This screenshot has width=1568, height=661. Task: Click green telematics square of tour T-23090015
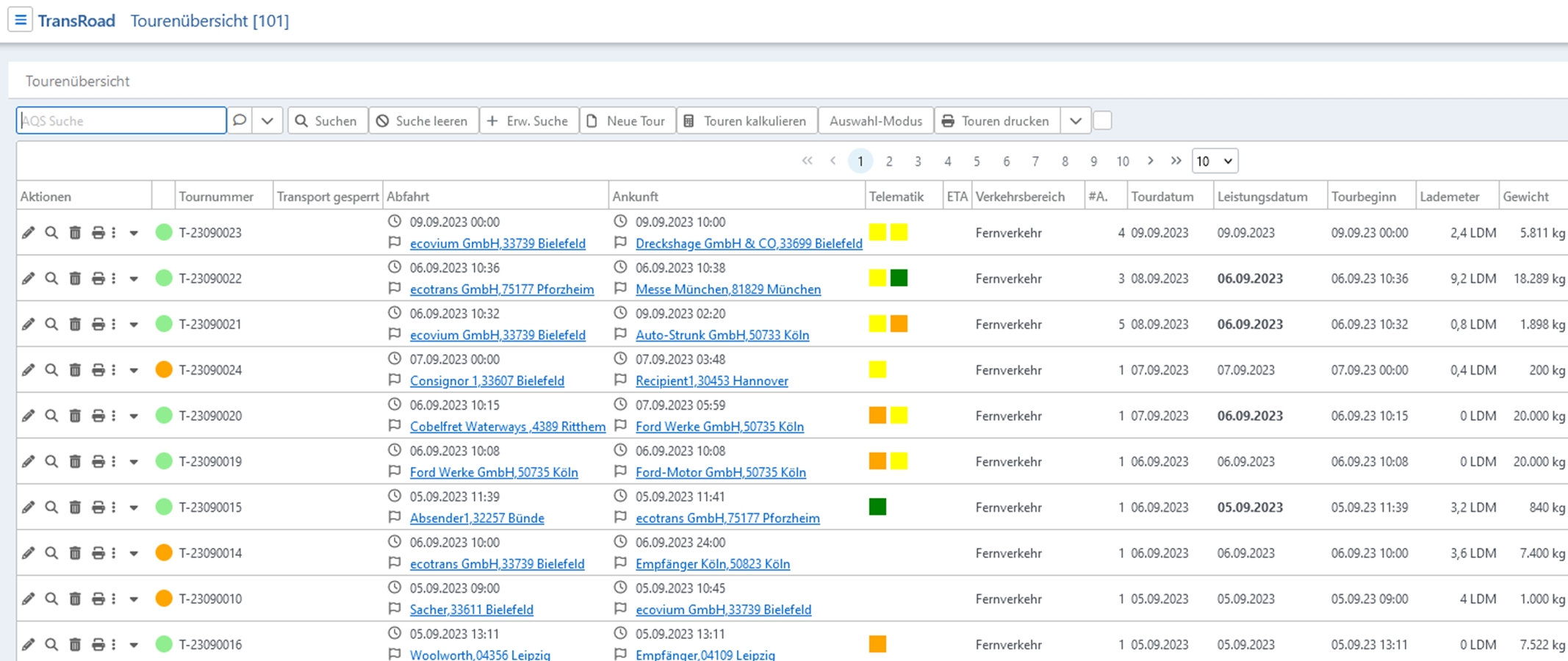(x=877, y=507)
